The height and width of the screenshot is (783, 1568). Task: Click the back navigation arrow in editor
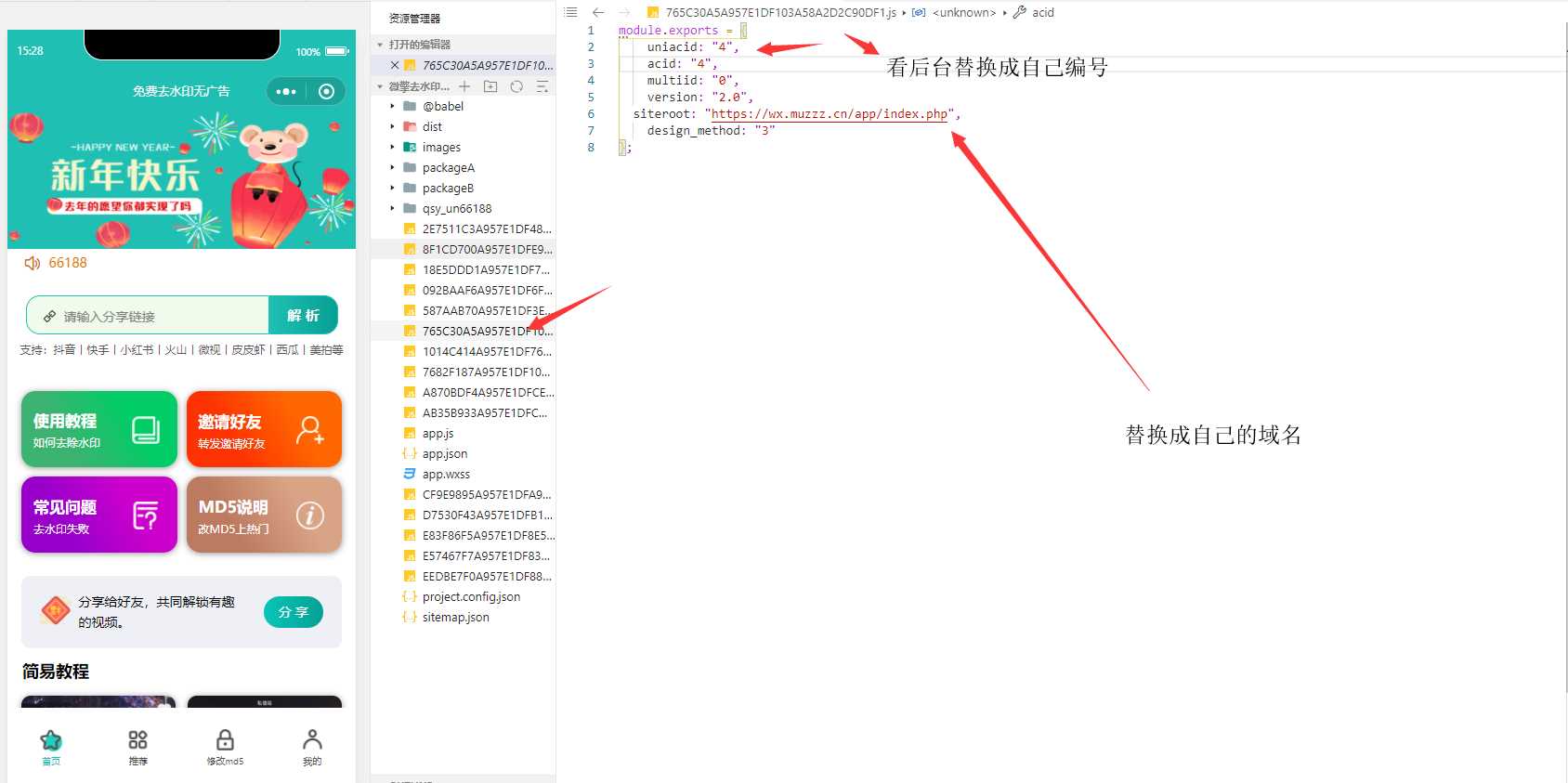pyautogui.click(x=598, y=12)
